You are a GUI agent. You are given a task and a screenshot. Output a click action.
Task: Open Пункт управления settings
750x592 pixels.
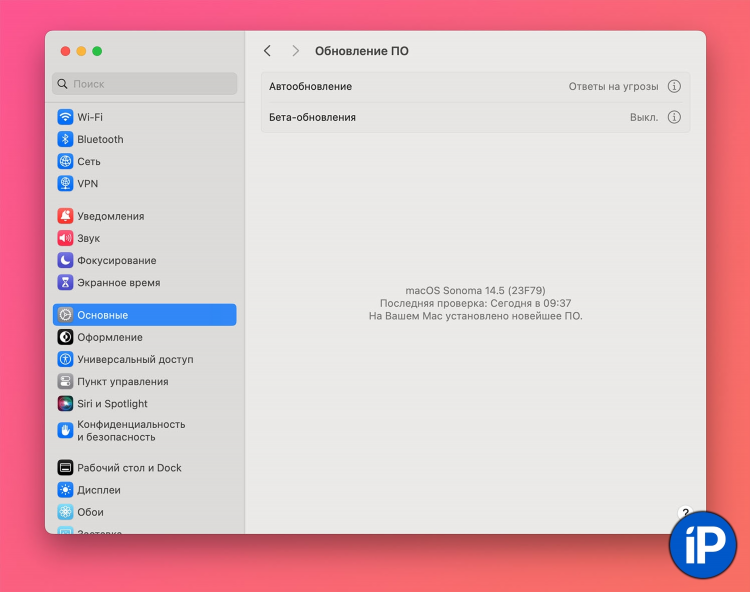click(x=144, y=382)
